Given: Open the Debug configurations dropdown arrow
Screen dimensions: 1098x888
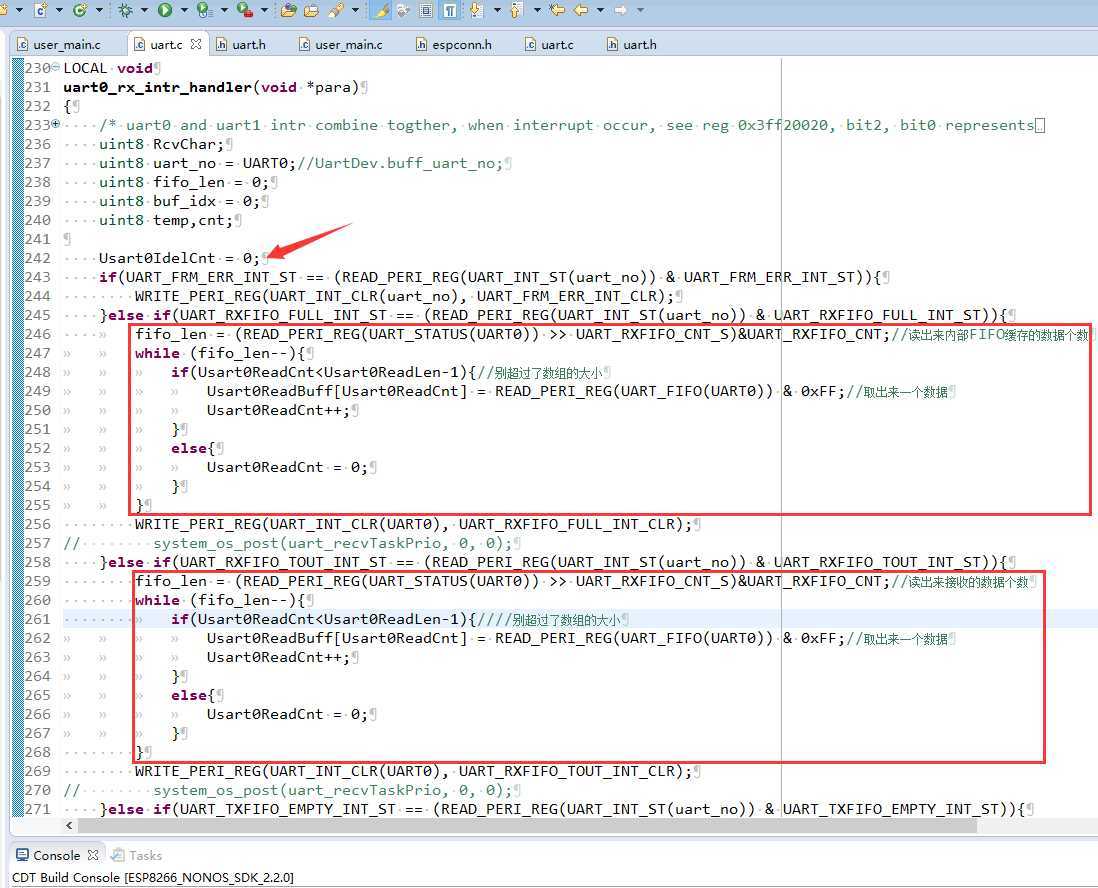Looking at the screenshot, I should click(x=144, y=10).
